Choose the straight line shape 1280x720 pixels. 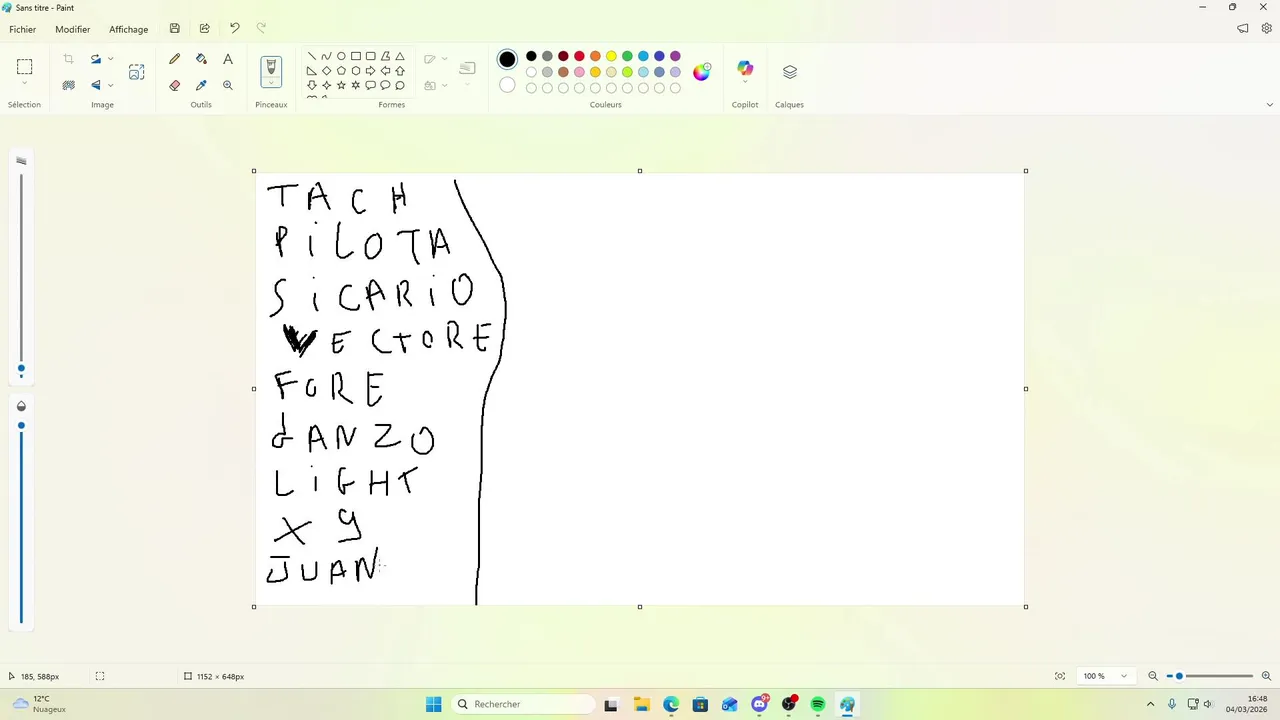coord(312,56)
